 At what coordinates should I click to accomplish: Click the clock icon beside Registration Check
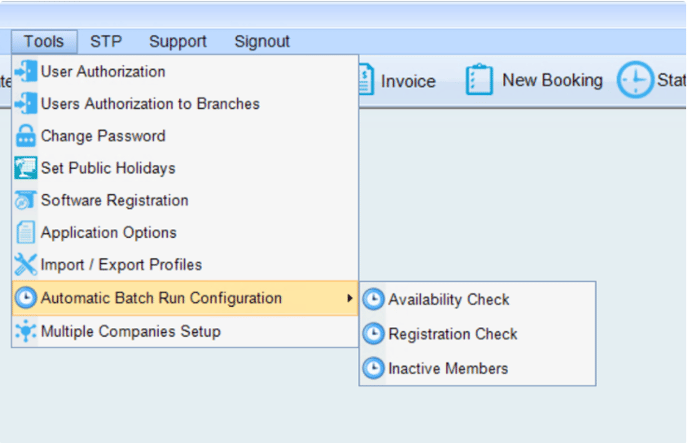coord(373,334)
